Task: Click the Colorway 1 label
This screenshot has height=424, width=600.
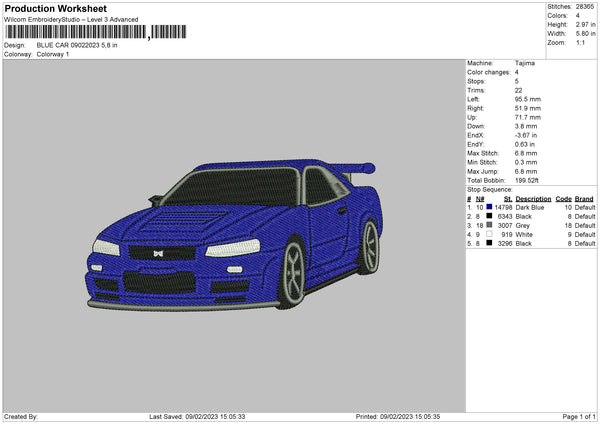Action: click(53, 54)
